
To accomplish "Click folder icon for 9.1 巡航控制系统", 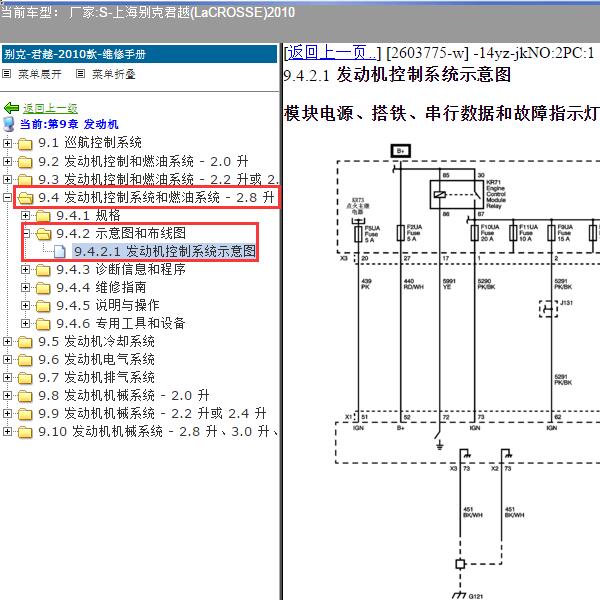I will coord(25,143).
